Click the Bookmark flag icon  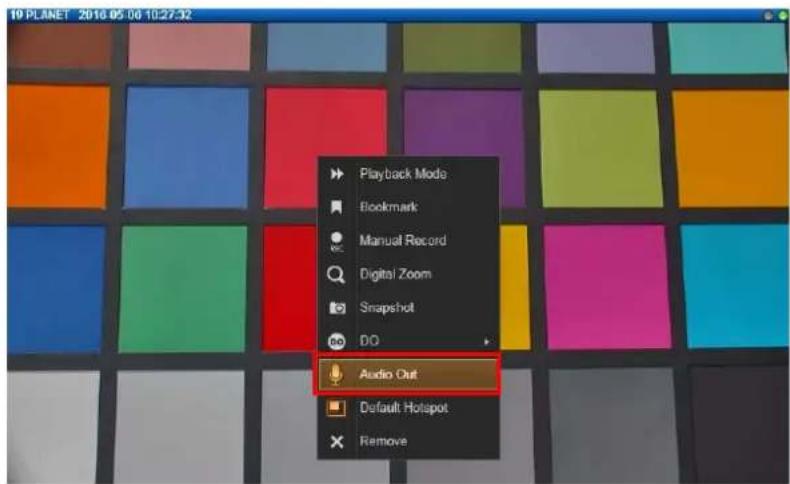tap(336, 207)
